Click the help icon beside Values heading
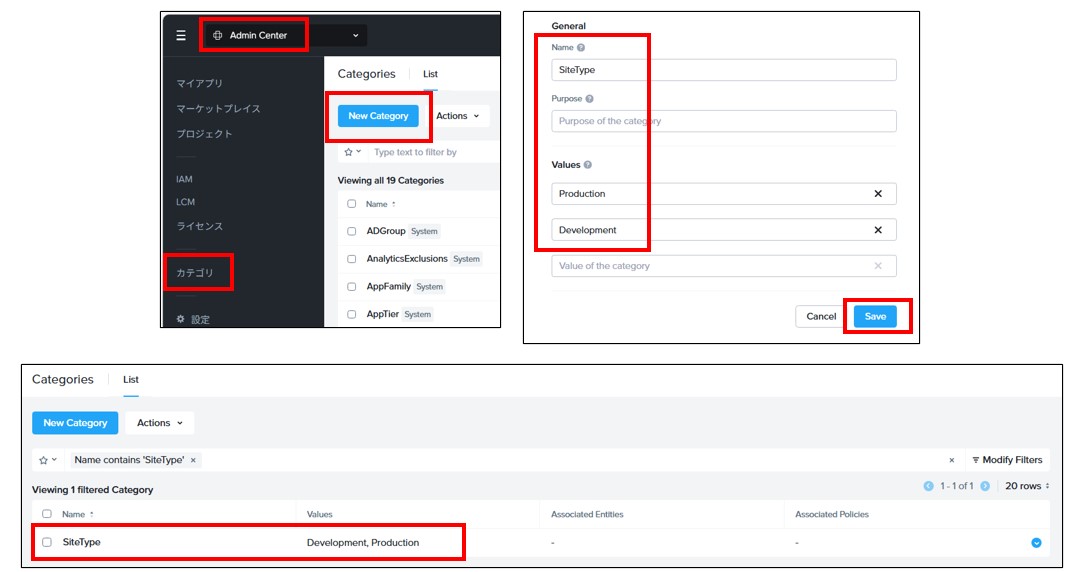 pos(588,165)
